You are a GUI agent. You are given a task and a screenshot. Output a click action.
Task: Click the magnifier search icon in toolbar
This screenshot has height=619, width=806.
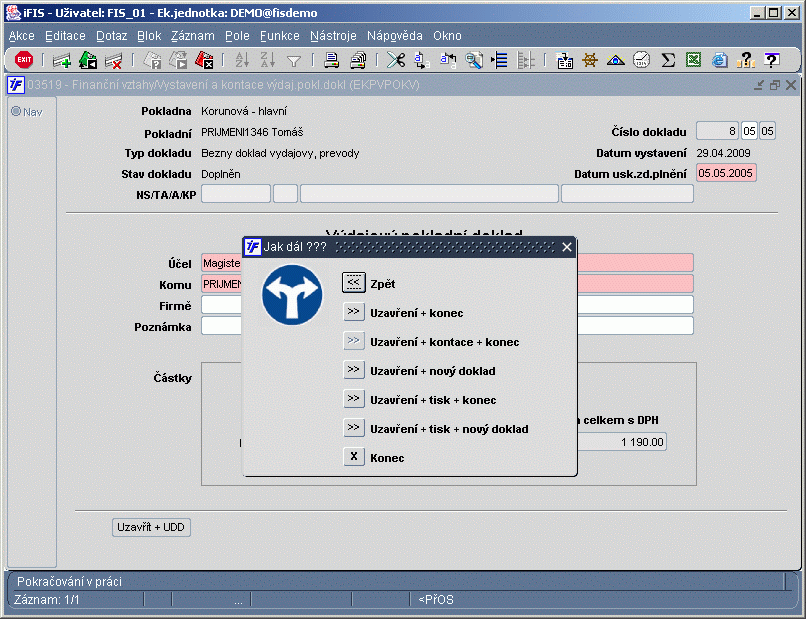[x=473, y=61]
